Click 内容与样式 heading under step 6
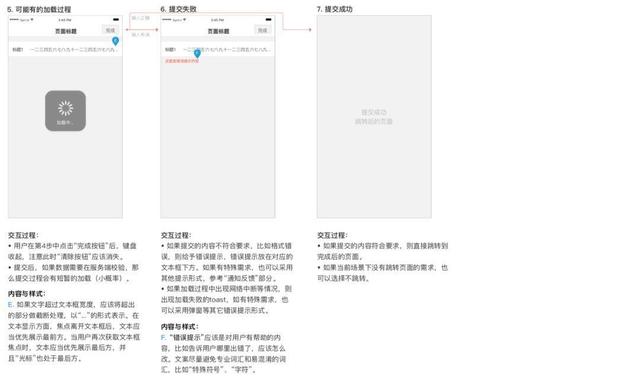The width and height of the screenshot is (640, 379). [180, 326]
